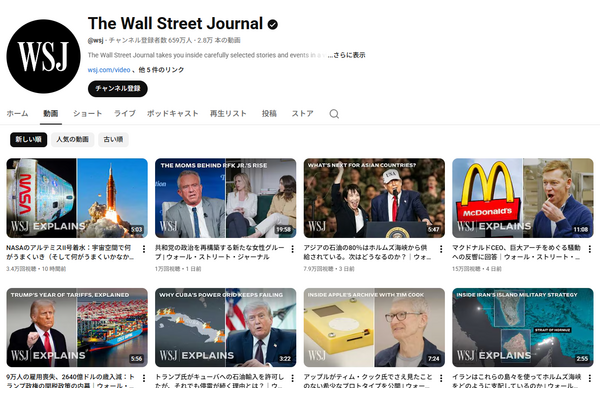Click The Wall Street Journal channel title
Viewport: 600px width, 400px height.
(175, 23)
